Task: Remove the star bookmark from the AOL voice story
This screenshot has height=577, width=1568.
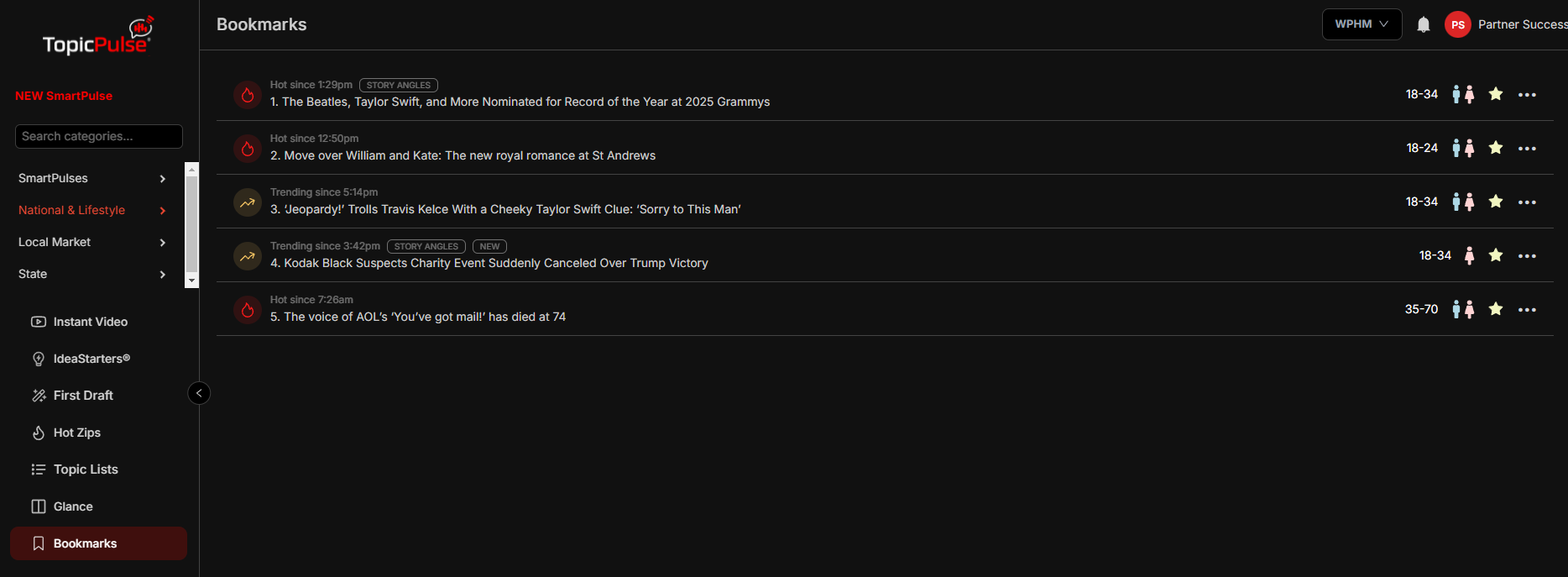Action: [1496, 309]
